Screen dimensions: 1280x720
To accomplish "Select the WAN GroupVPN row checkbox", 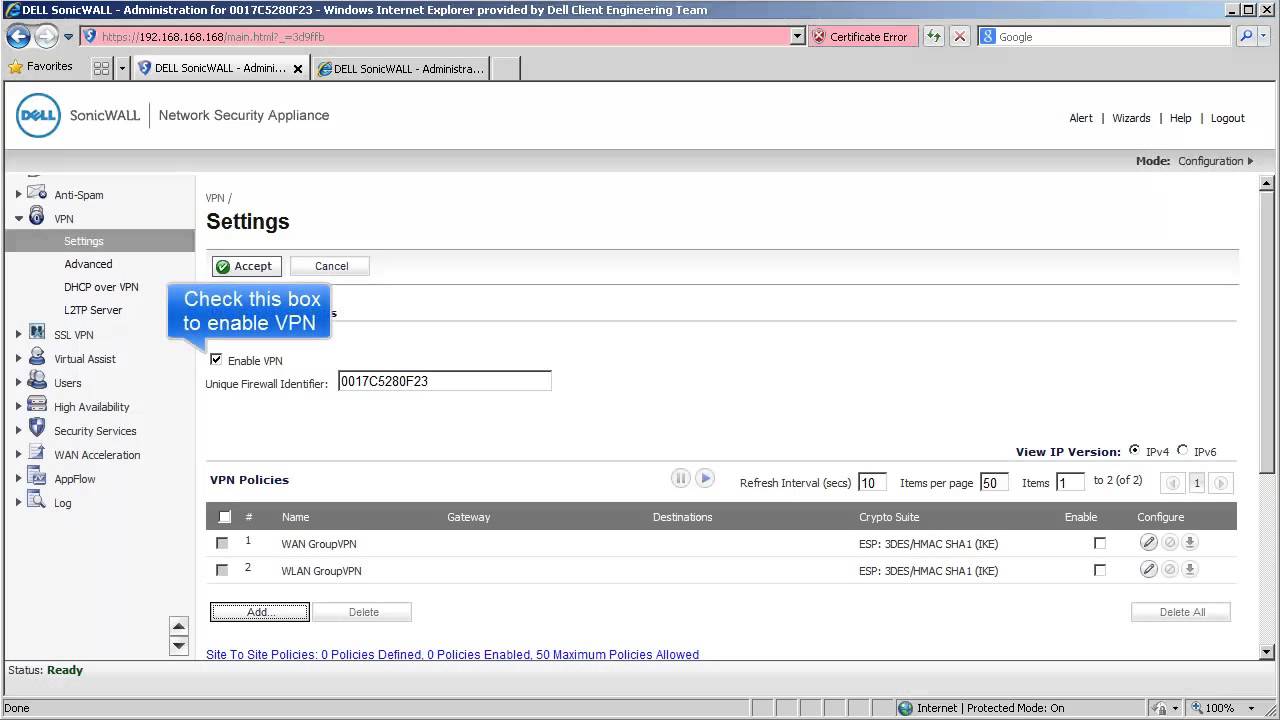I will pos(222,543).
